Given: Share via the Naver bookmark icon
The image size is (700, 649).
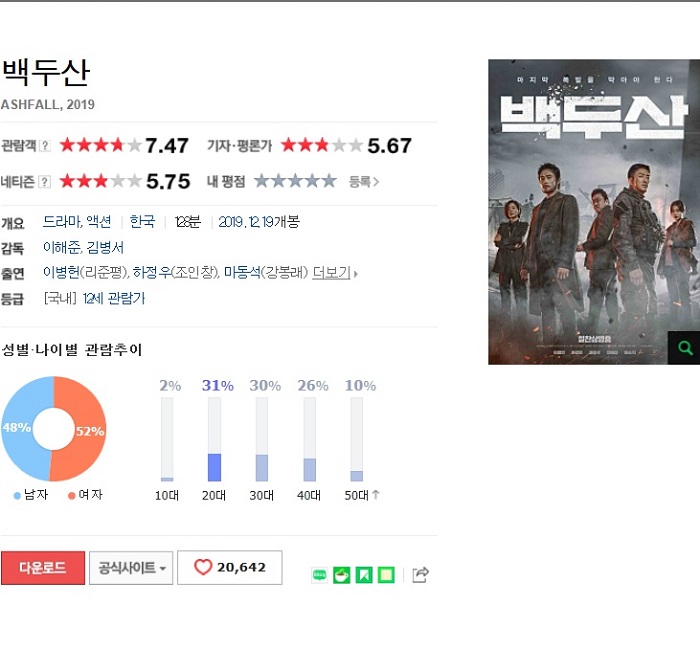Looking at the screenshot, I should (364, 575).
